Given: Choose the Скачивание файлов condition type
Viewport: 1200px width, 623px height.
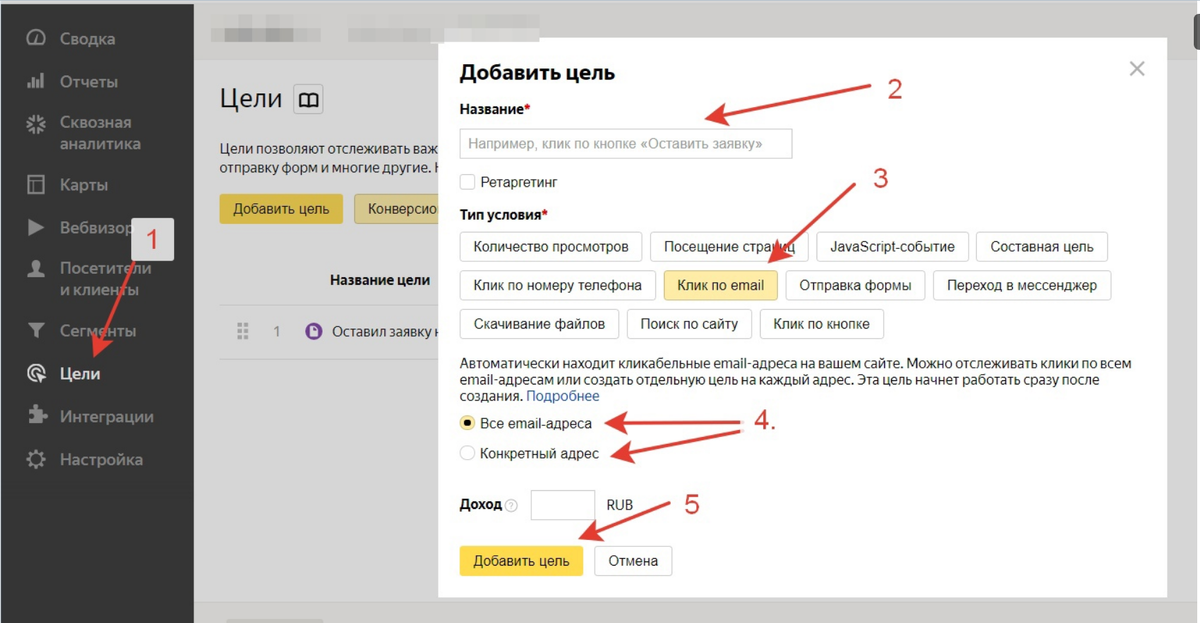Looking at the screenshot, I should click(x=539, y=324).
